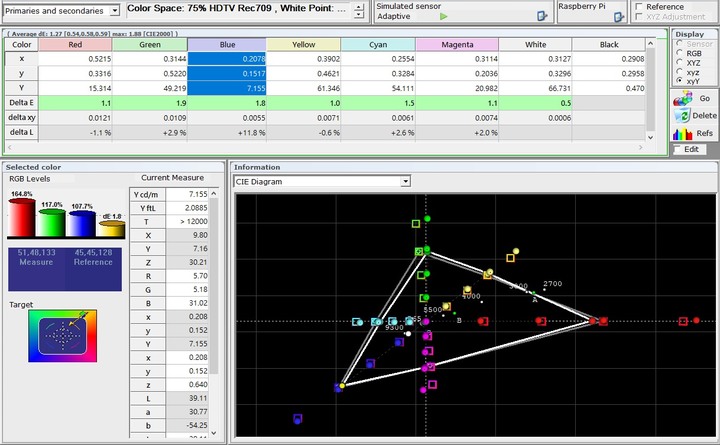This screenshot has height=445, width=720.
Task: Select the Cyan column header
Action: (x=378, y=45)
